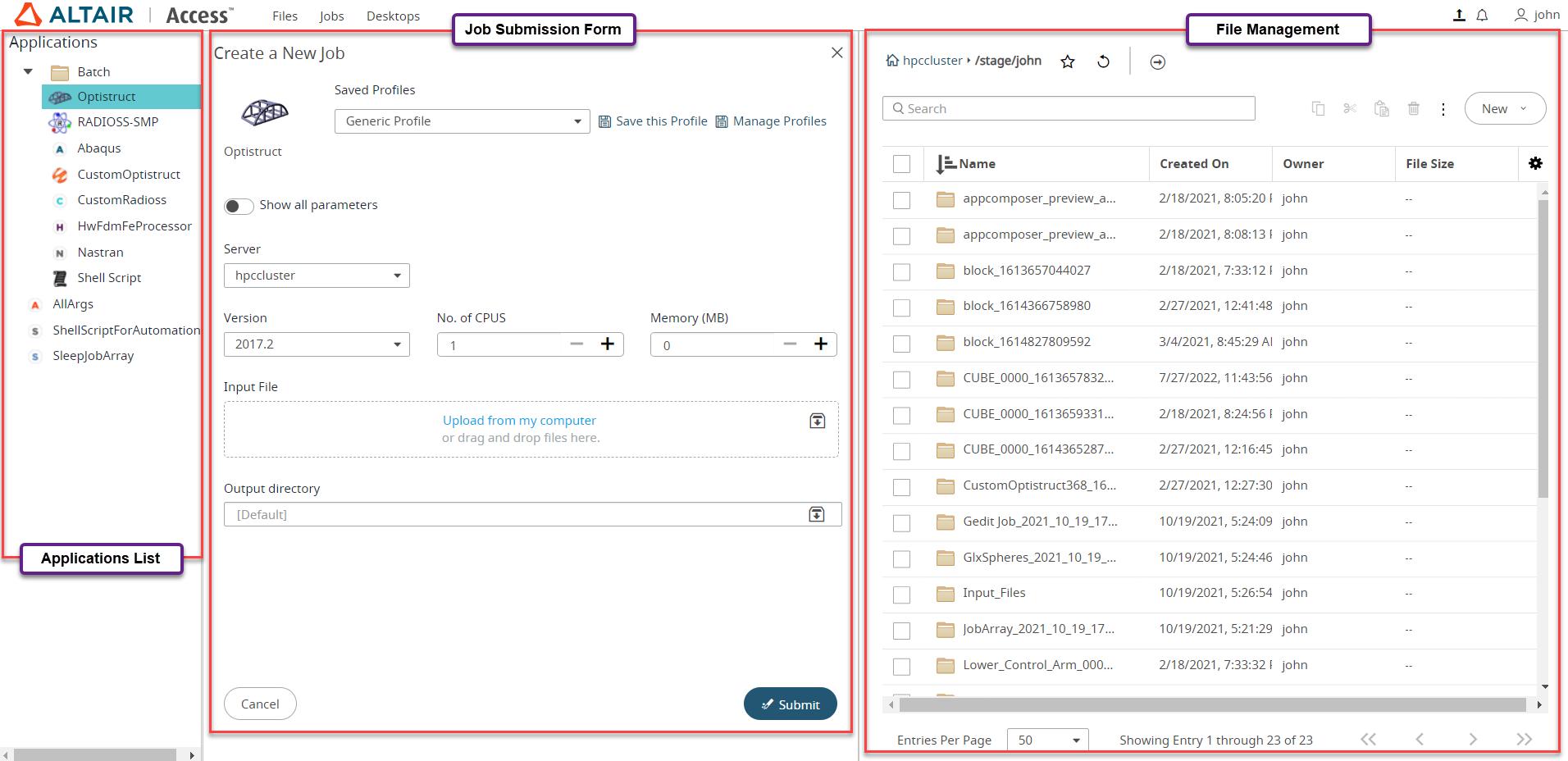Click the paste clipboard icon
Viewport: 1568px width, 761px height.
pyautogui.click(x=1382, y=108)
